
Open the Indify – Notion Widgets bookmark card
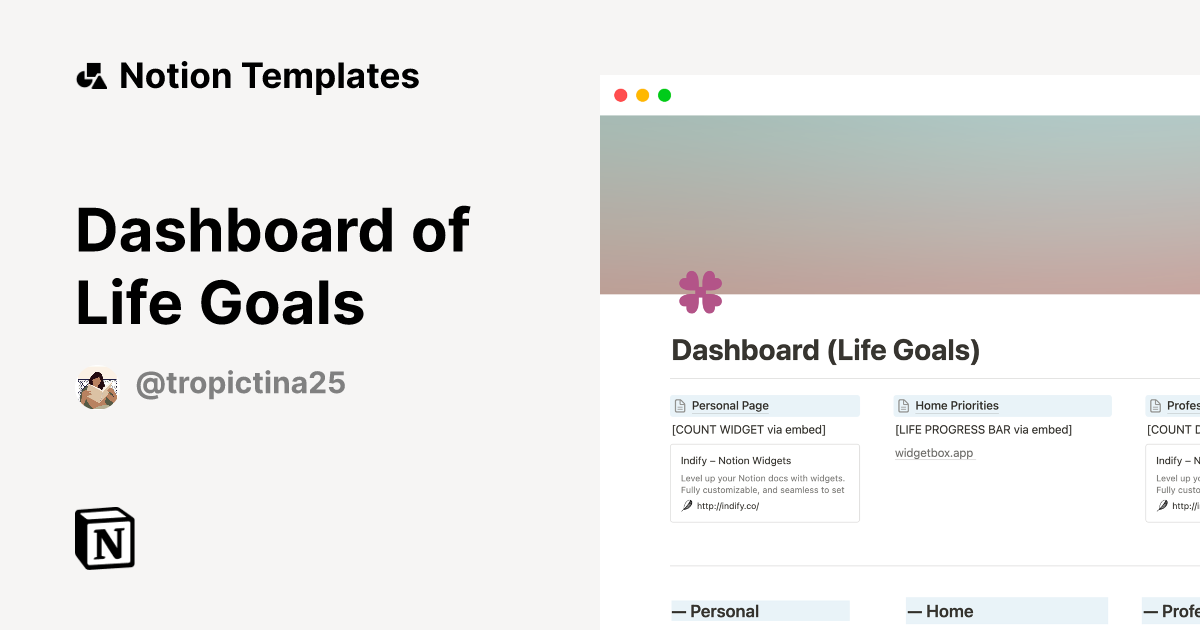tap(765, 482)
